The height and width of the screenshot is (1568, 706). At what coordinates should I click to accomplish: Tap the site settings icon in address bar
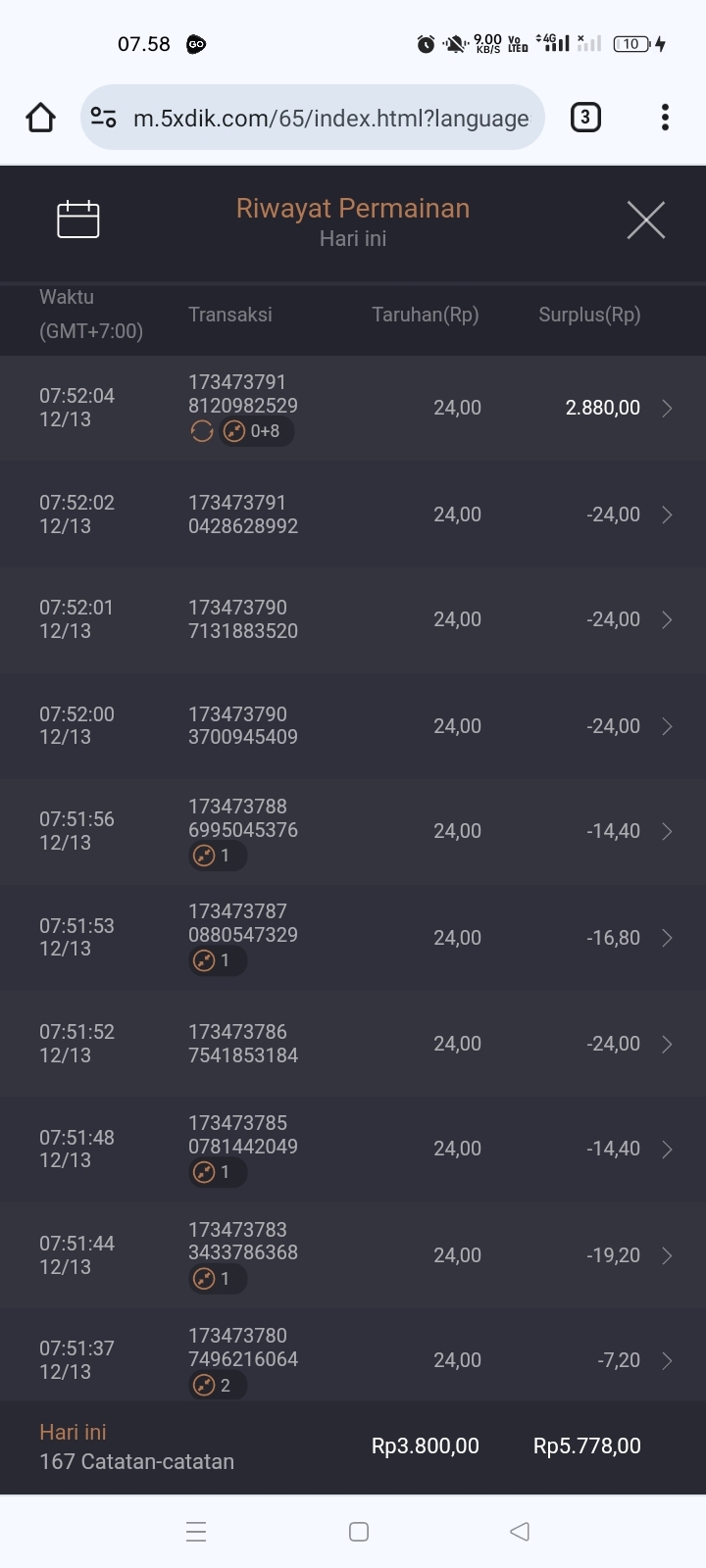click(x=103, y=118)
